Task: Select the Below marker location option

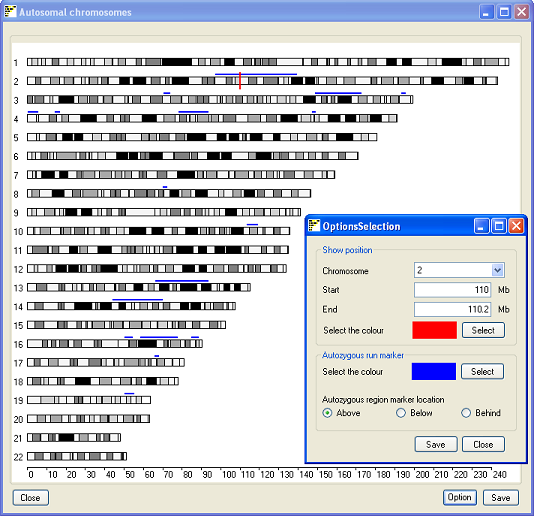Action: tap(401, 413)
